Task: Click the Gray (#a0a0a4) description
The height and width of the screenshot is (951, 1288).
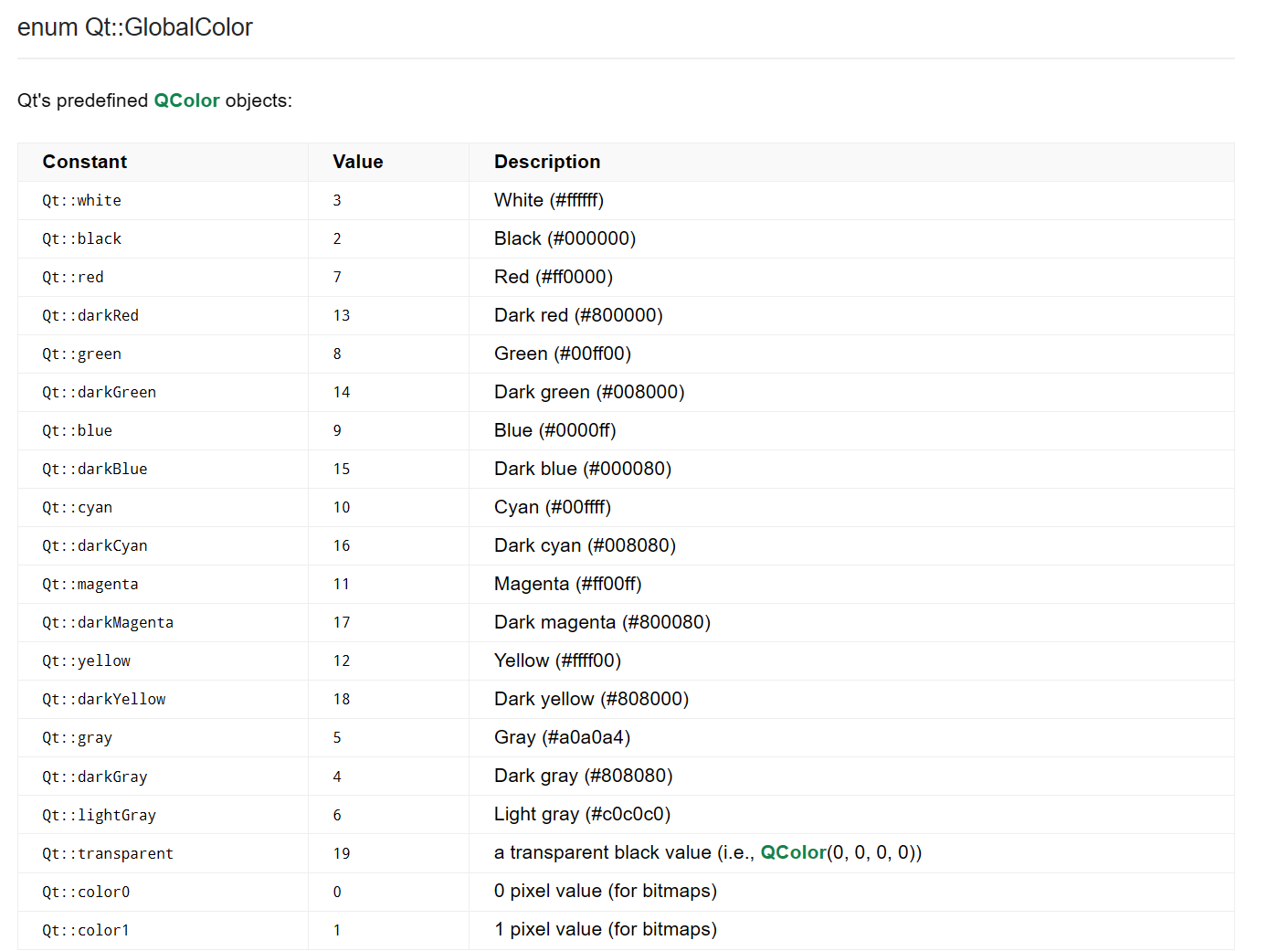Action: click(x=562, y=737)
